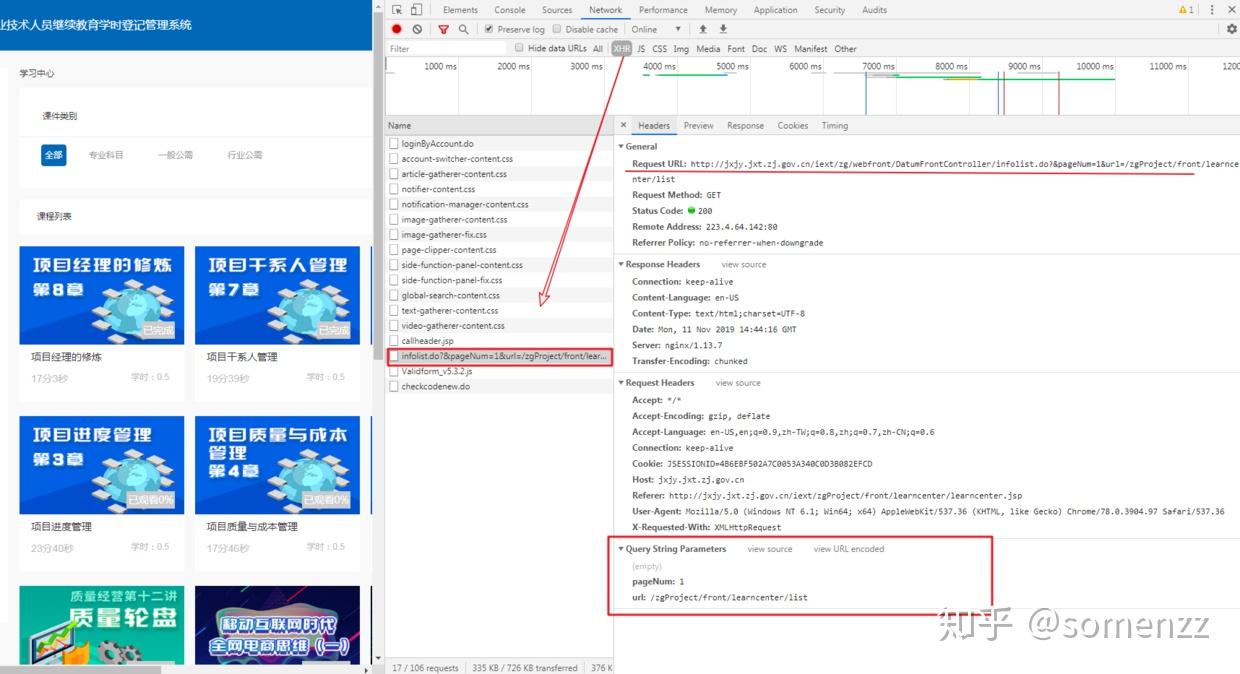Click the inspect element cursor icon
The image size is (1240, 674).
click(397, 9)
